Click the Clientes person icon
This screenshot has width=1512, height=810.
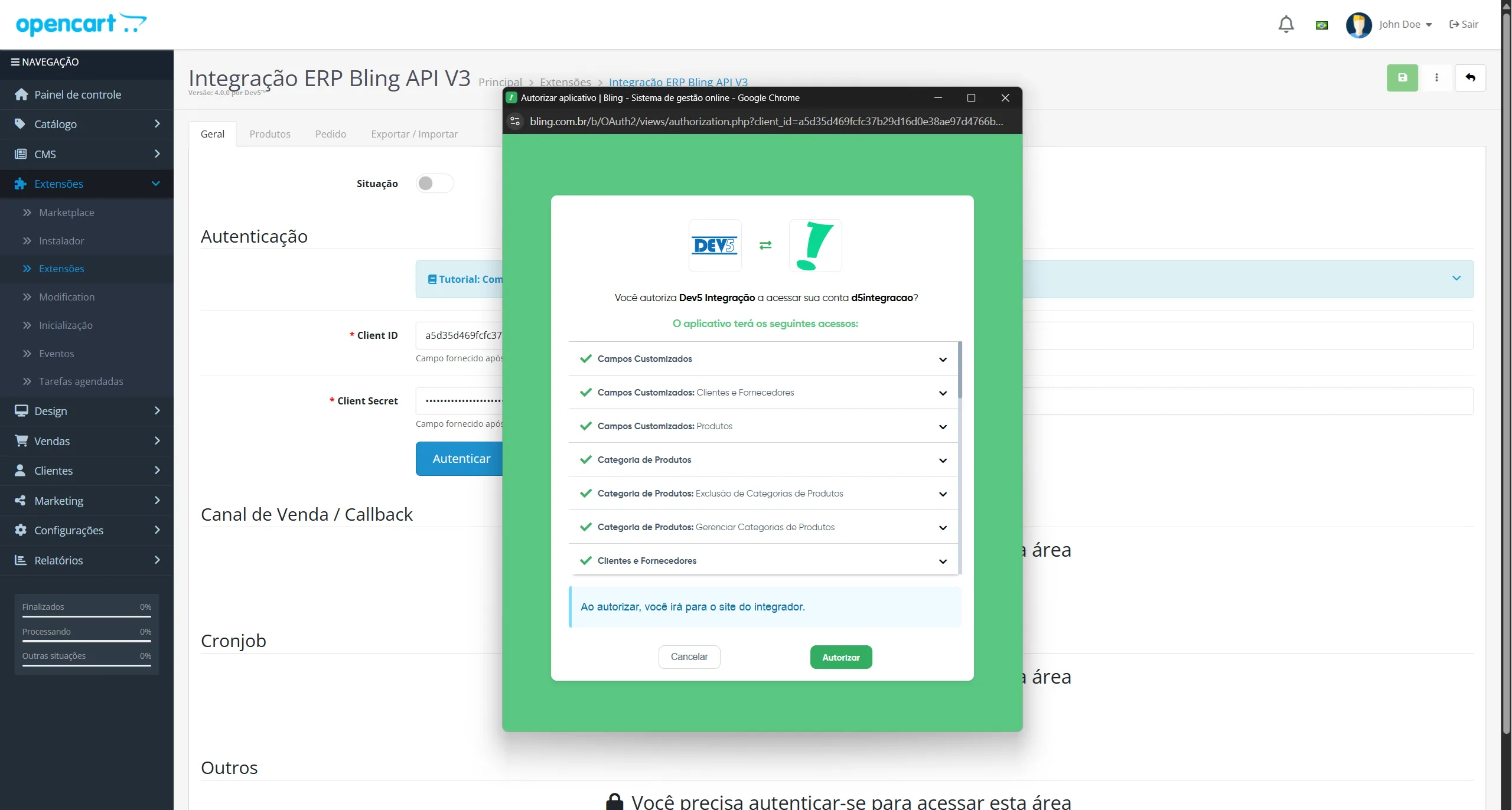click(x=20, y=470)
